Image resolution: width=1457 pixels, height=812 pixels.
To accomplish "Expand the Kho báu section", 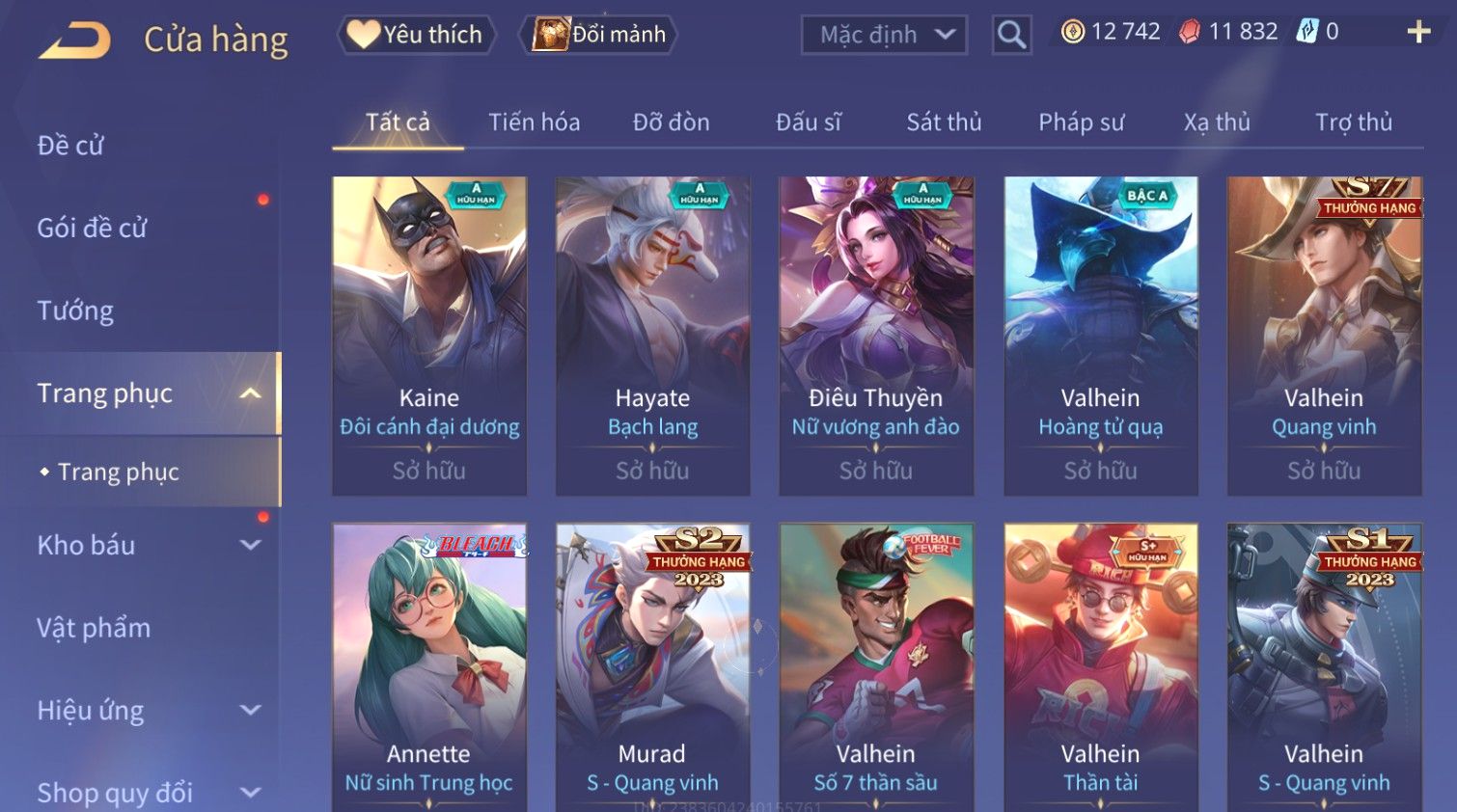I will pyautogui.click(x=251, y=545).
